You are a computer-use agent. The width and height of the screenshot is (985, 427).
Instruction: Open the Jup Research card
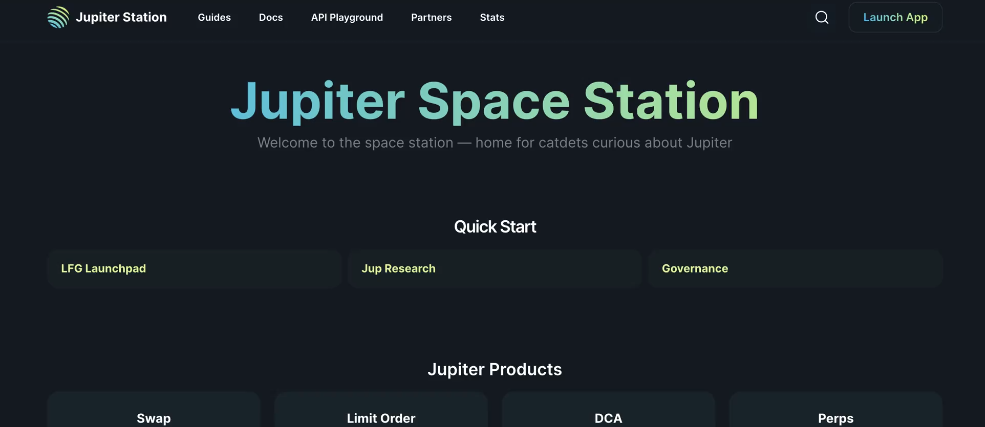click(x=494, y=269)
